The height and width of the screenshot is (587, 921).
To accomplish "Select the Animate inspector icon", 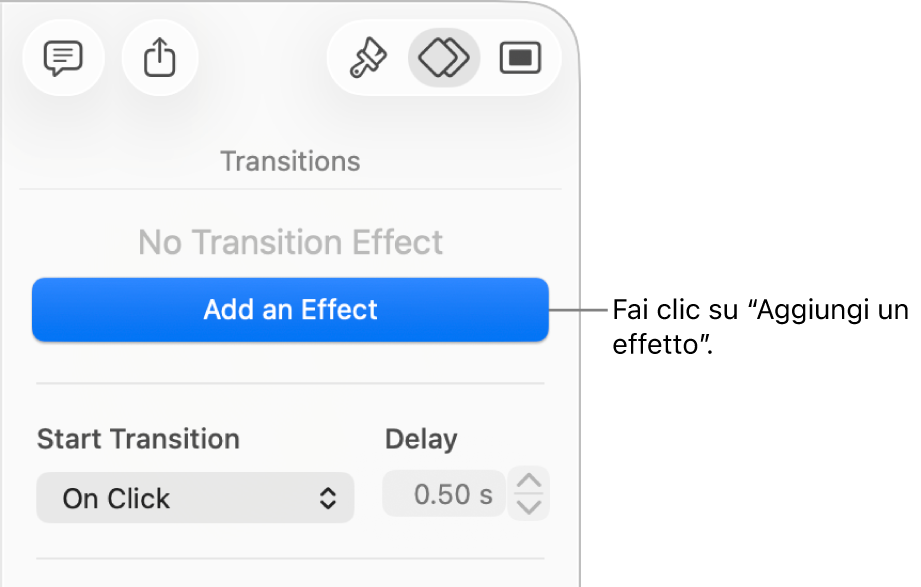I will (444, 59).
